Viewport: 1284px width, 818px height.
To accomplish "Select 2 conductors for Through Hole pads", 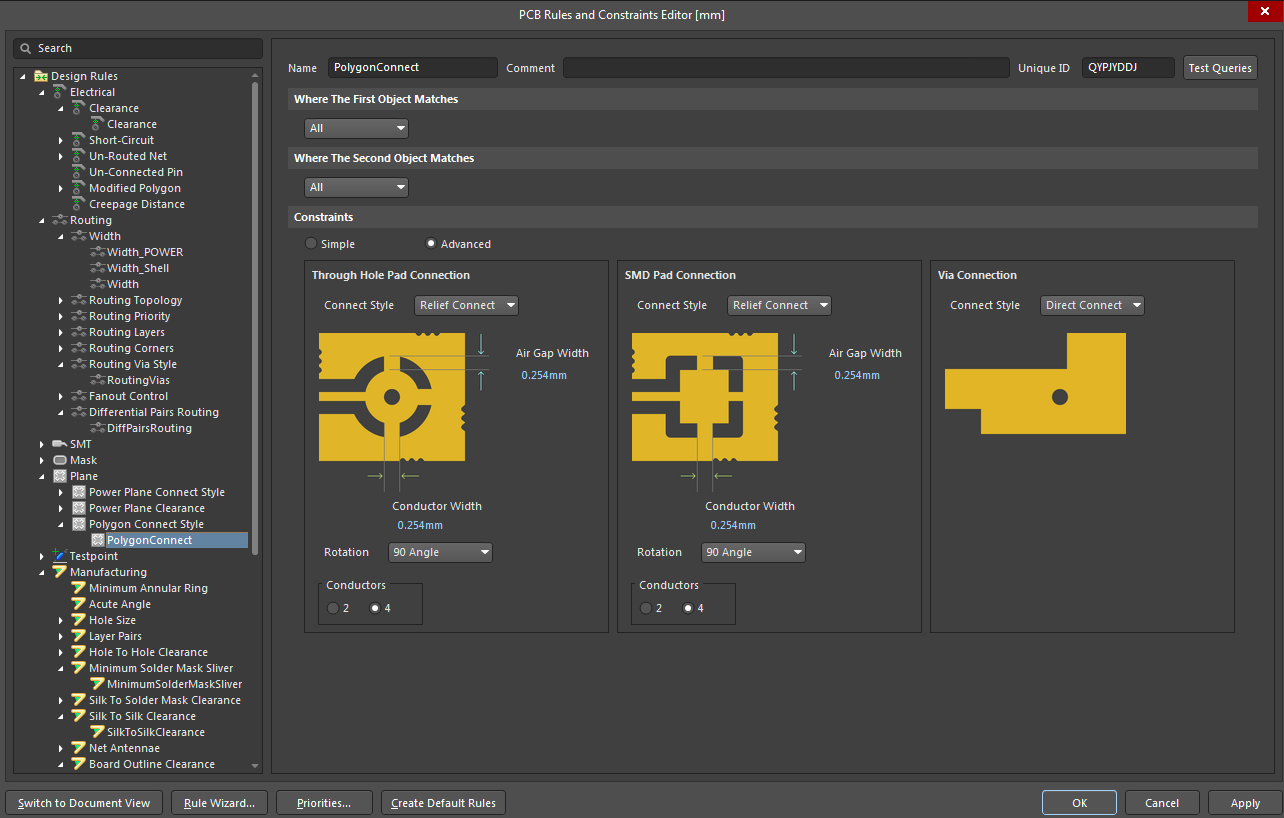I will click(332, 607).
